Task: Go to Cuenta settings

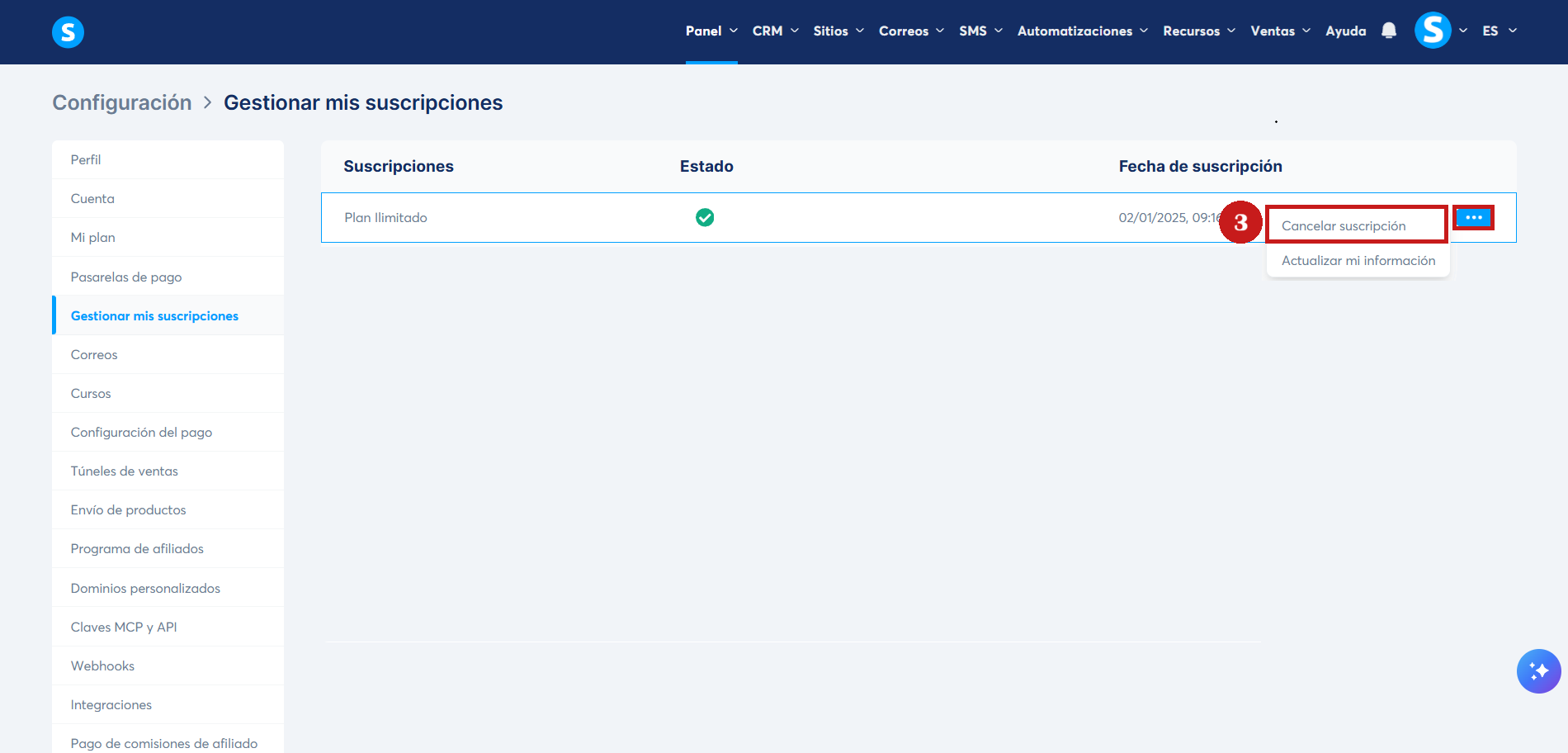Action: (168, 199)
